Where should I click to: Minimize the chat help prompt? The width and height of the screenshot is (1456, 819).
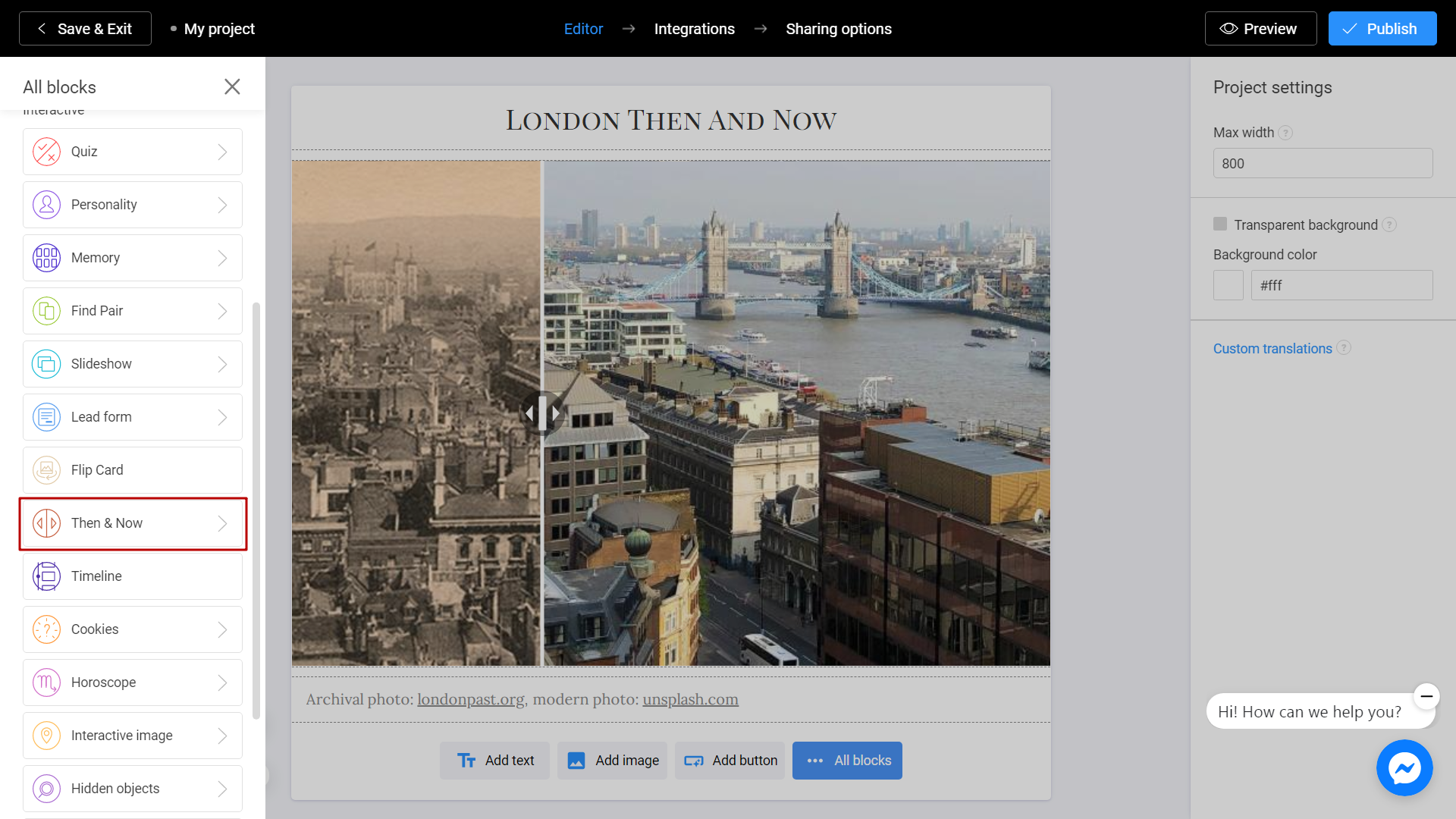click(1426, 696)
